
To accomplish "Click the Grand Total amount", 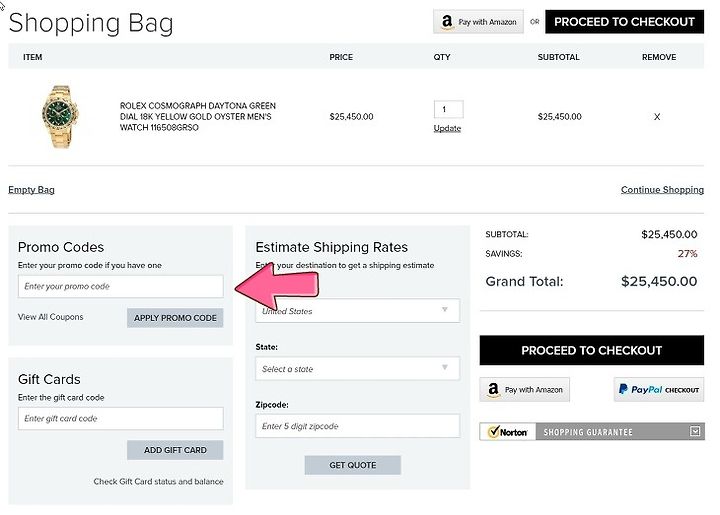I will pos(659,281).
